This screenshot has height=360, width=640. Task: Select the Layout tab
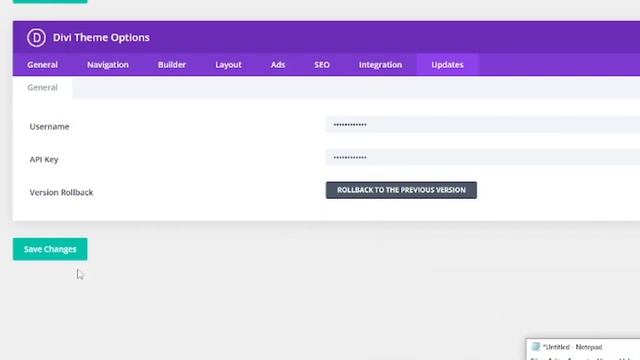click(x=228, y=64)
